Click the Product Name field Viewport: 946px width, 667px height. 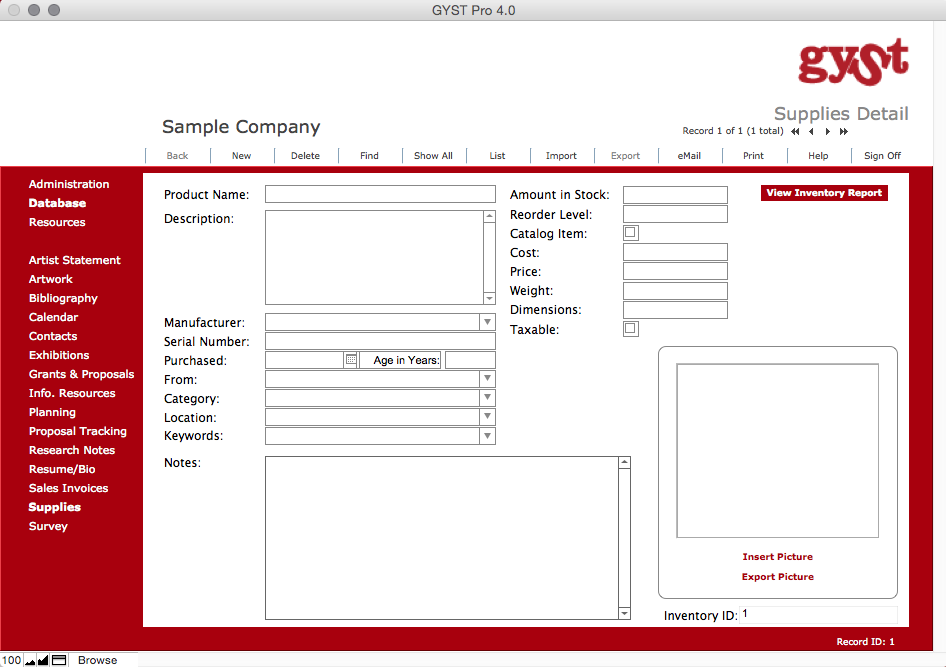[380, 194]
